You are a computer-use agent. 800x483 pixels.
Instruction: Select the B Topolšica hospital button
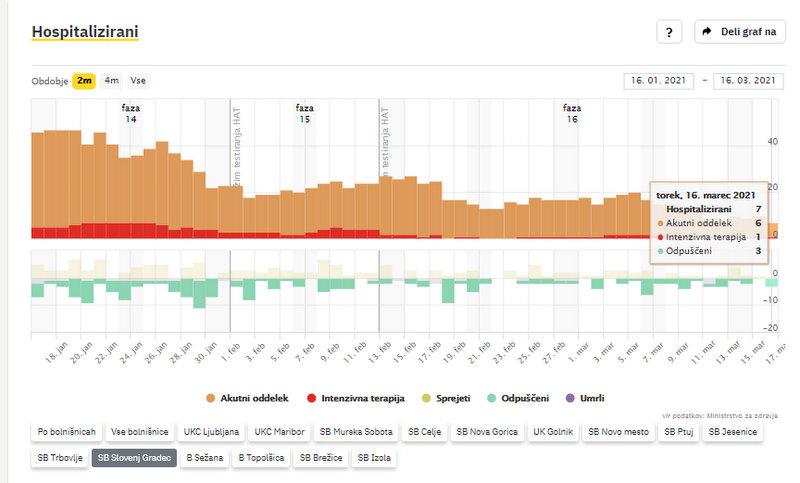(x=262, y=459)
